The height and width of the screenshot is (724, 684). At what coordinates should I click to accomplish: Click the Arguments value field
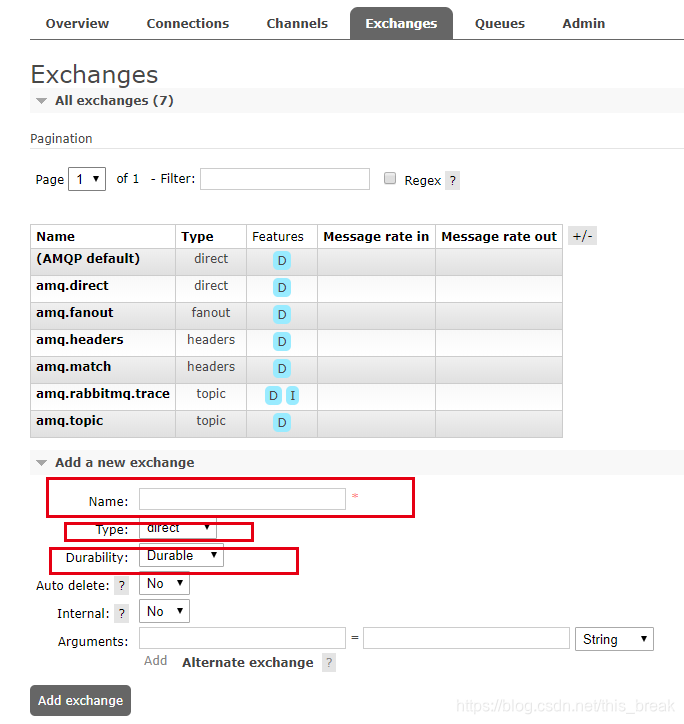(466, 638)
